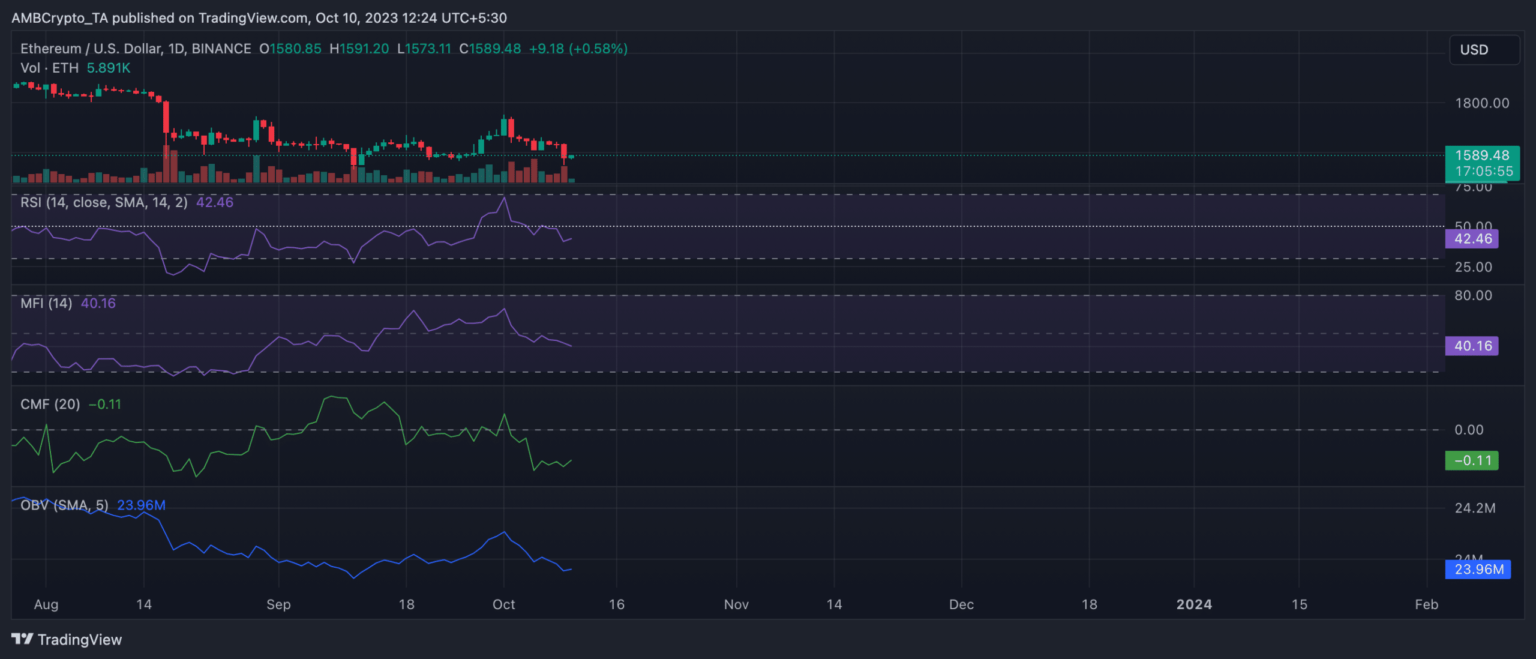This screenshot has width=1536, height=659.
Task: Click the 1800.00 level on price scale
Action: [x=1481, y=103]
